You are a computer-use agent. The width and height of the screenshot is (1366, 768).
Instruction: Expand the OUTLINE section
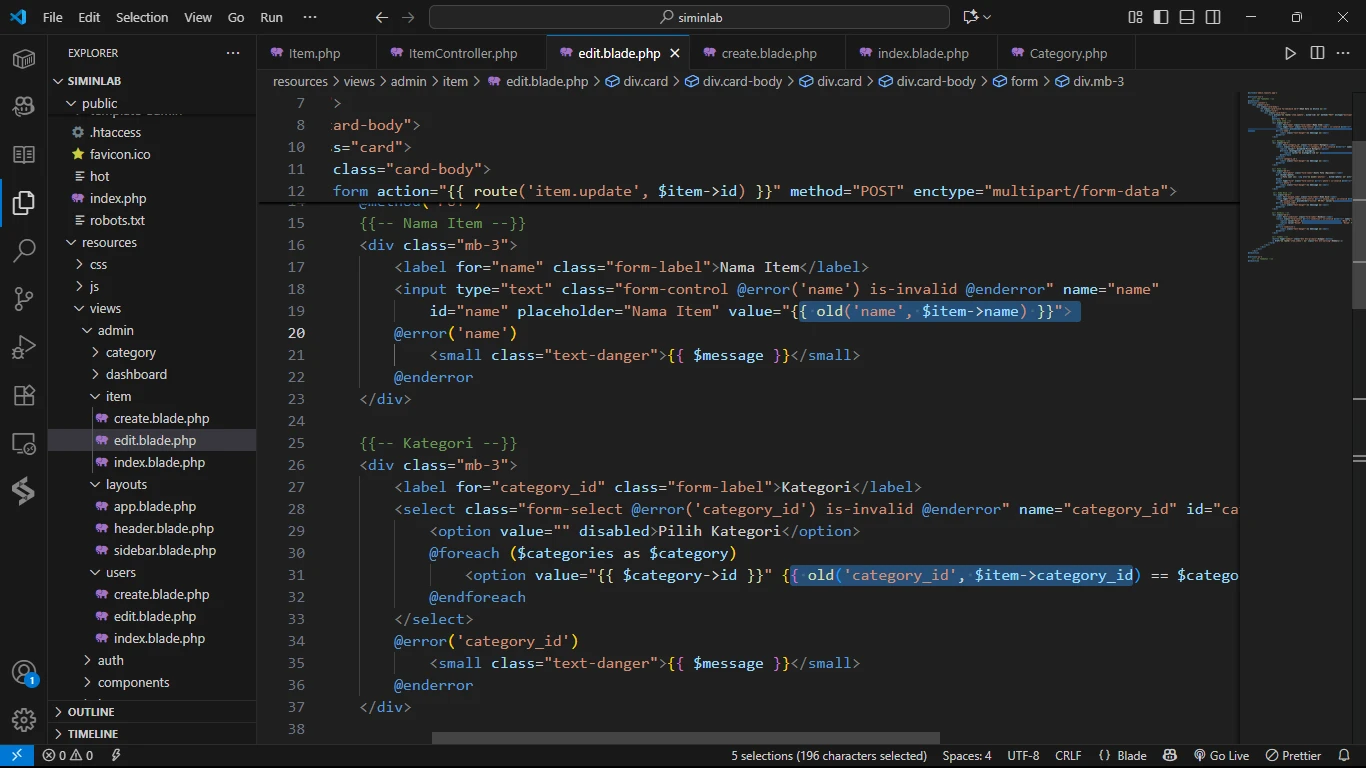pos(91,712)
